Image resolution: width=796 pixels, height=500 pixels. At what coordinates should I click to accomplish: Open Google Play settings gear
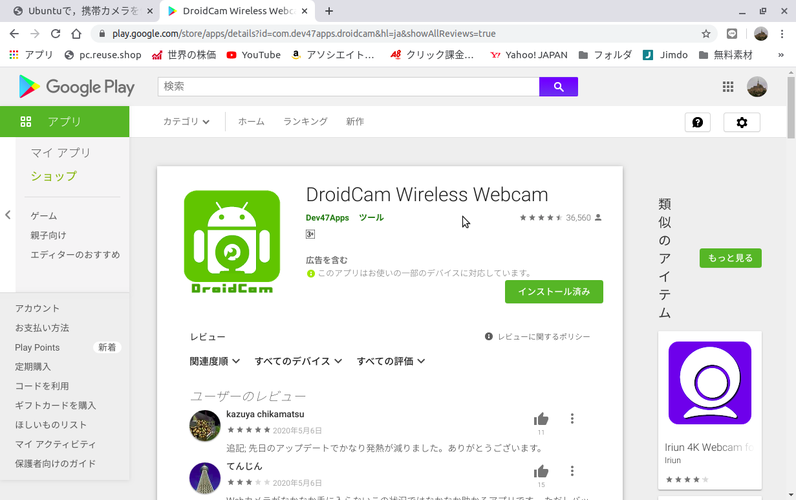(742, 122)
